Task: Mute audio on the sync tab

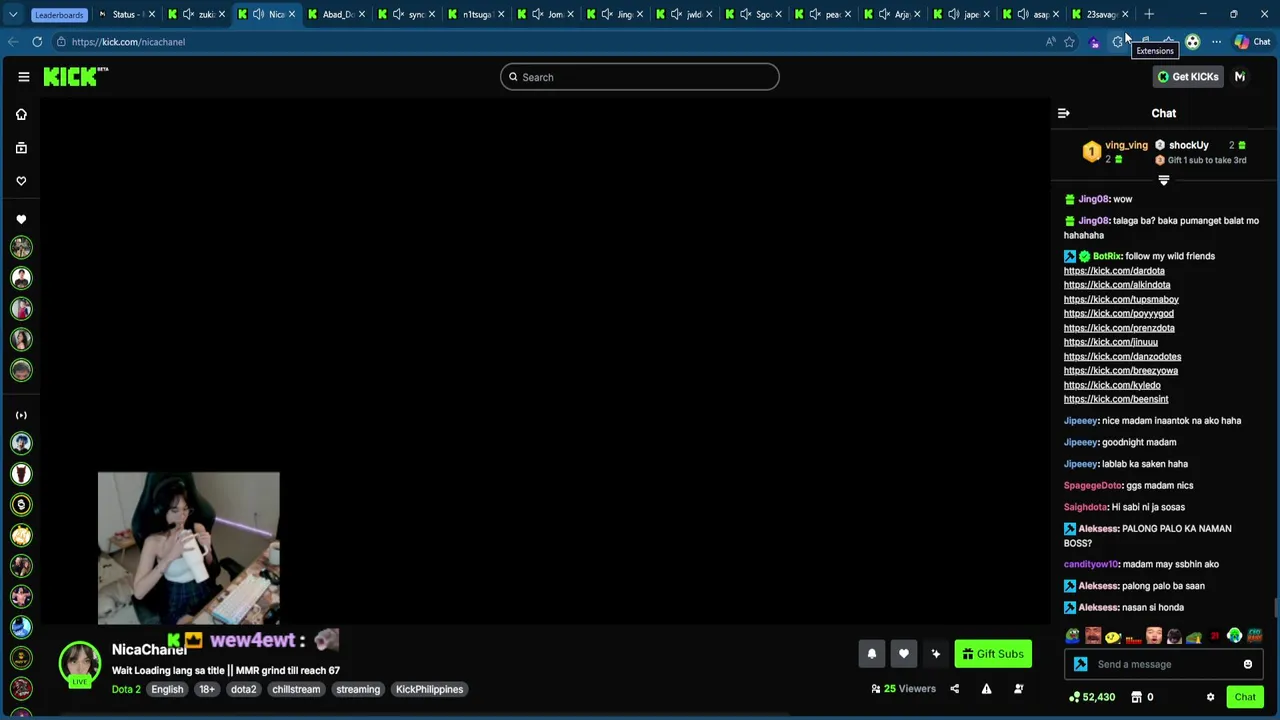Action: point(398,14)
